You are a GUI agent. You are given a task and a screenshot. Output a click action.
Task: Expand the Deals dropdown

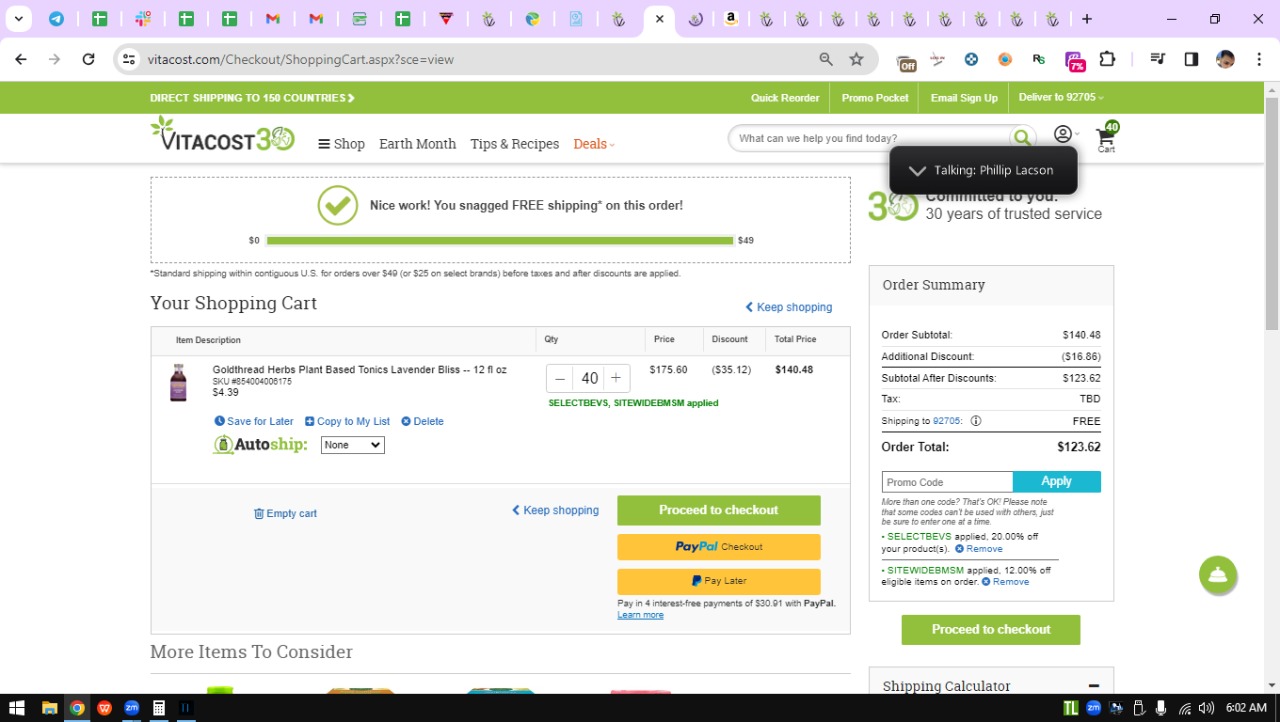594,144
